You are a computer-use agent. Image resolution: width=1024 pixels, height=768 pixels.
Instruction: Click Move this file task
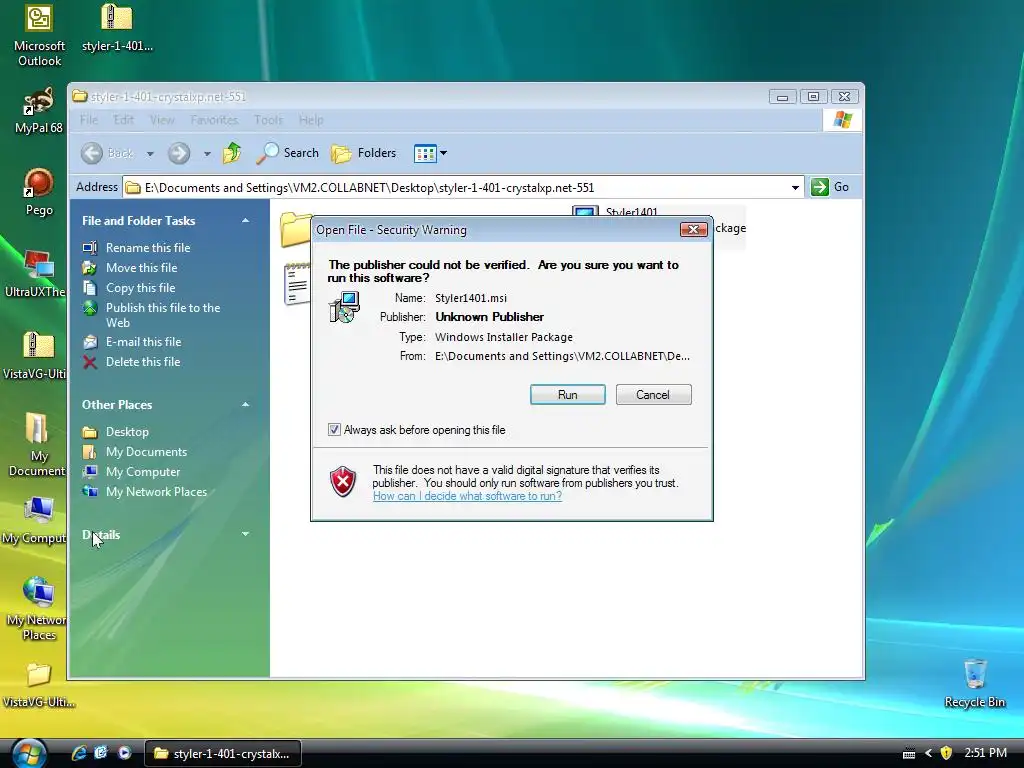tap(130, 268)
